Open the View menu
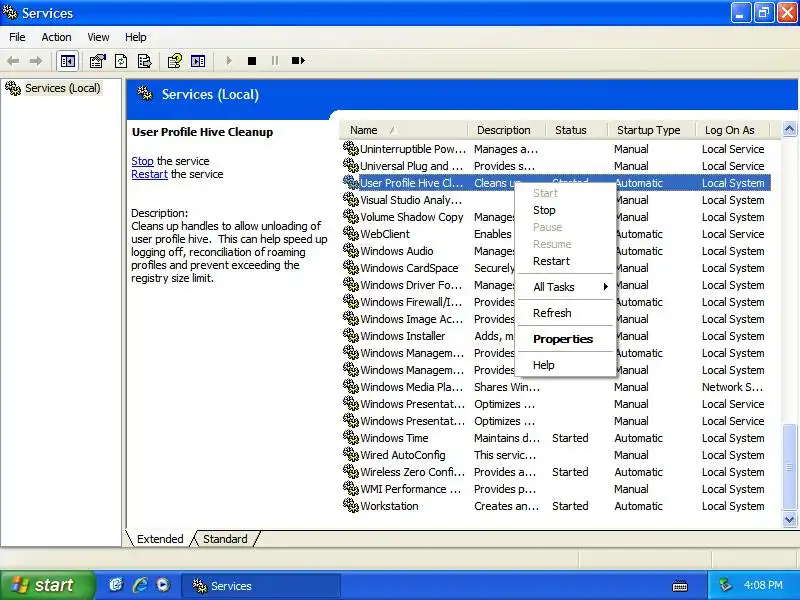This screenshot has height=600, width=800. pyautogui.click(x=98, y=37)
